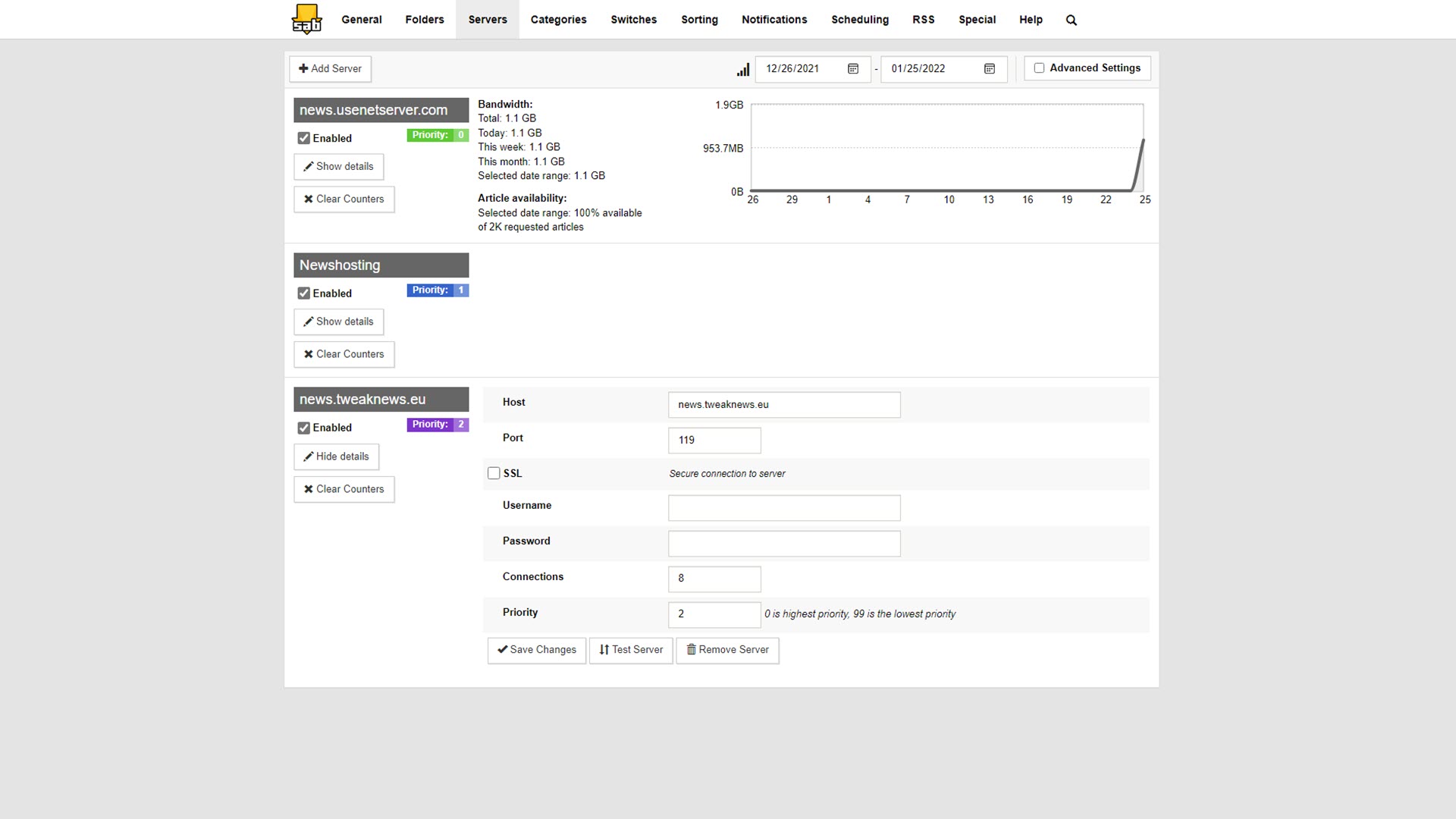
Task: Open the Scheduling tab
Action: [860, 20]
